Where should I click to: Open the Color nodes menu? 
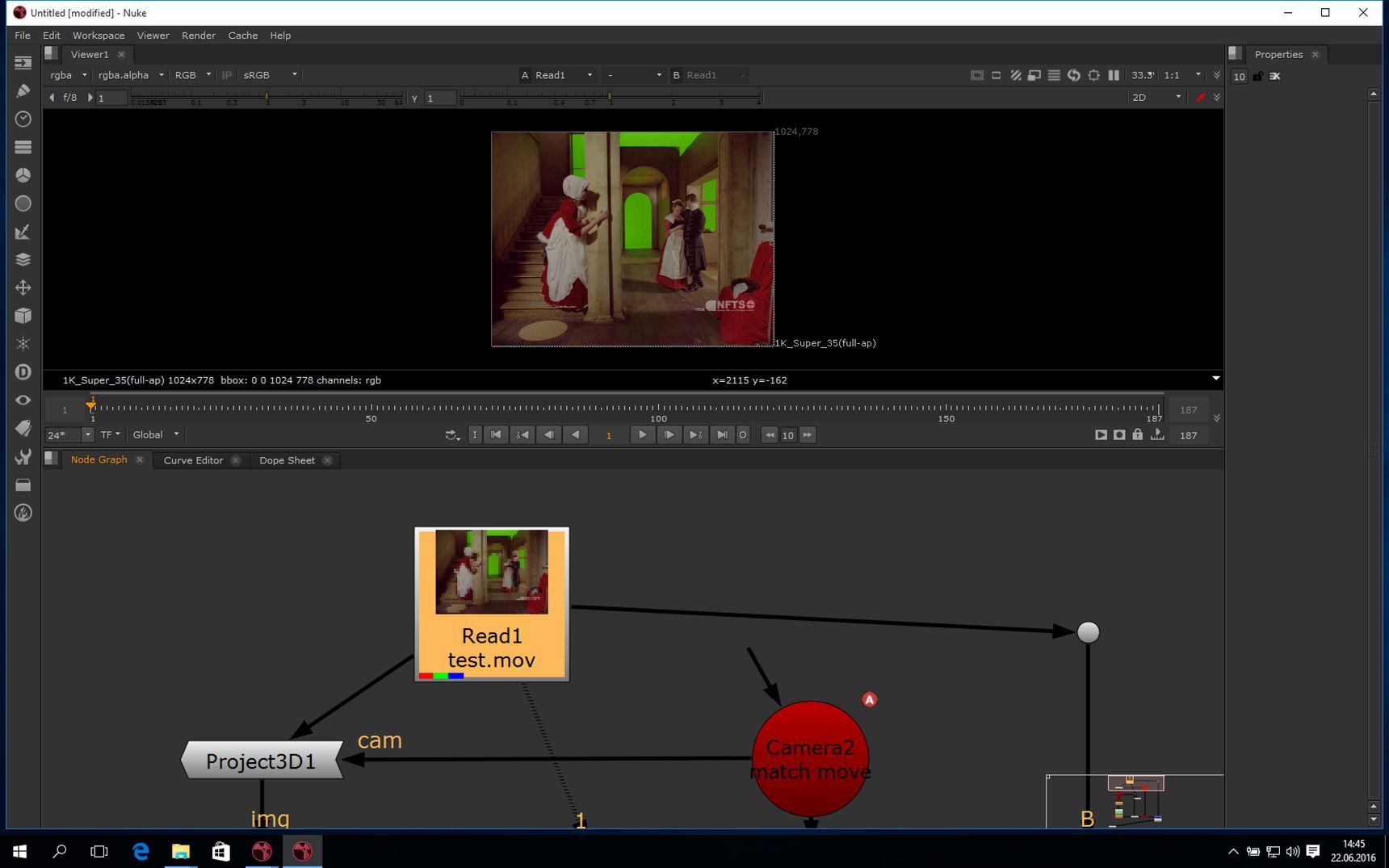point(23,175)
